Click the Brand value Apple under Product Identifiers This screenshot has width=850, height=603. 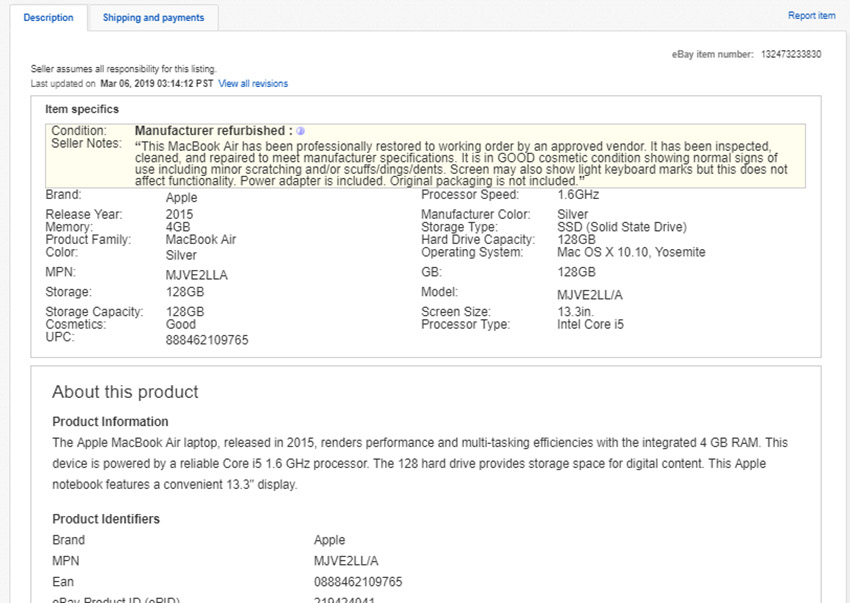(x=329, y=540)
